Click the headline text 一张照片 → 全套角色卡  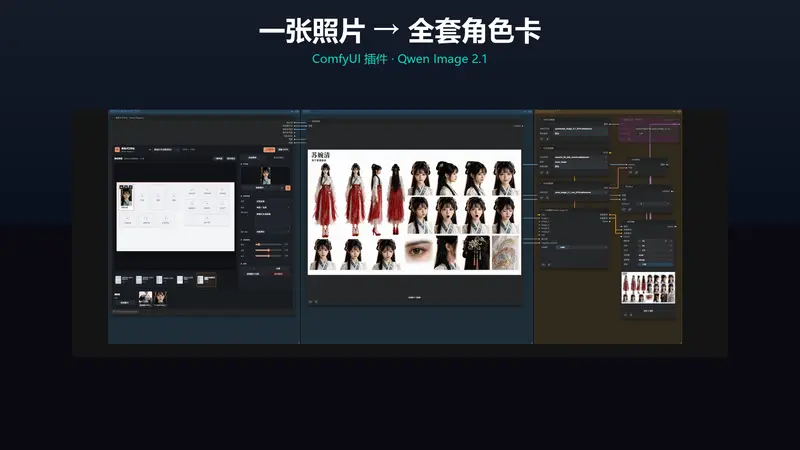click(399, 31)
